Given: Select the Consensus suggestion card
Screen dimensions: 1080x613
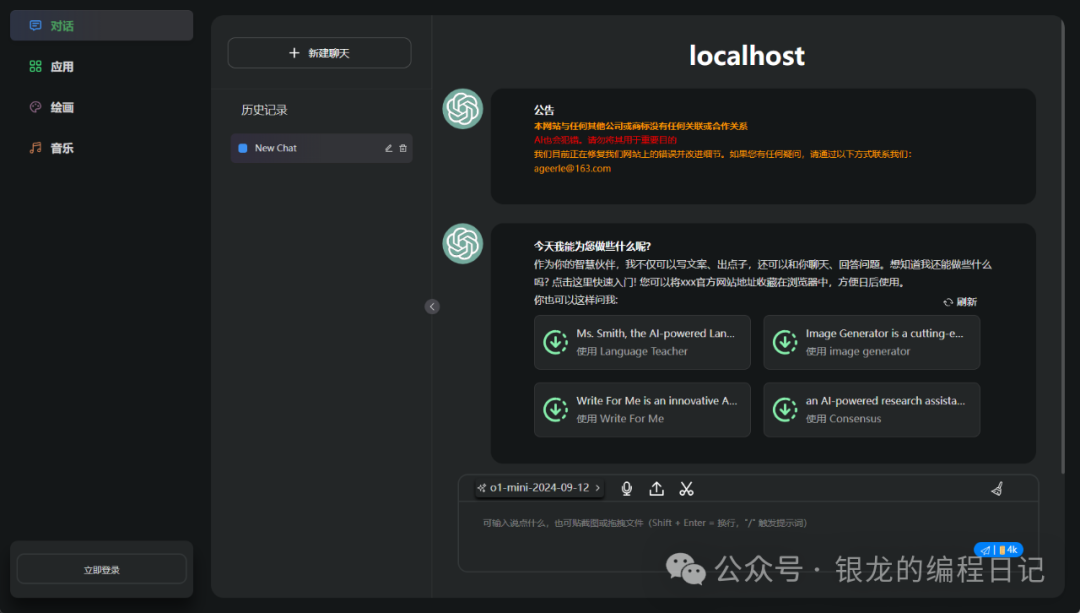Looking at the screenshot, I should click(x=871, y=410).
